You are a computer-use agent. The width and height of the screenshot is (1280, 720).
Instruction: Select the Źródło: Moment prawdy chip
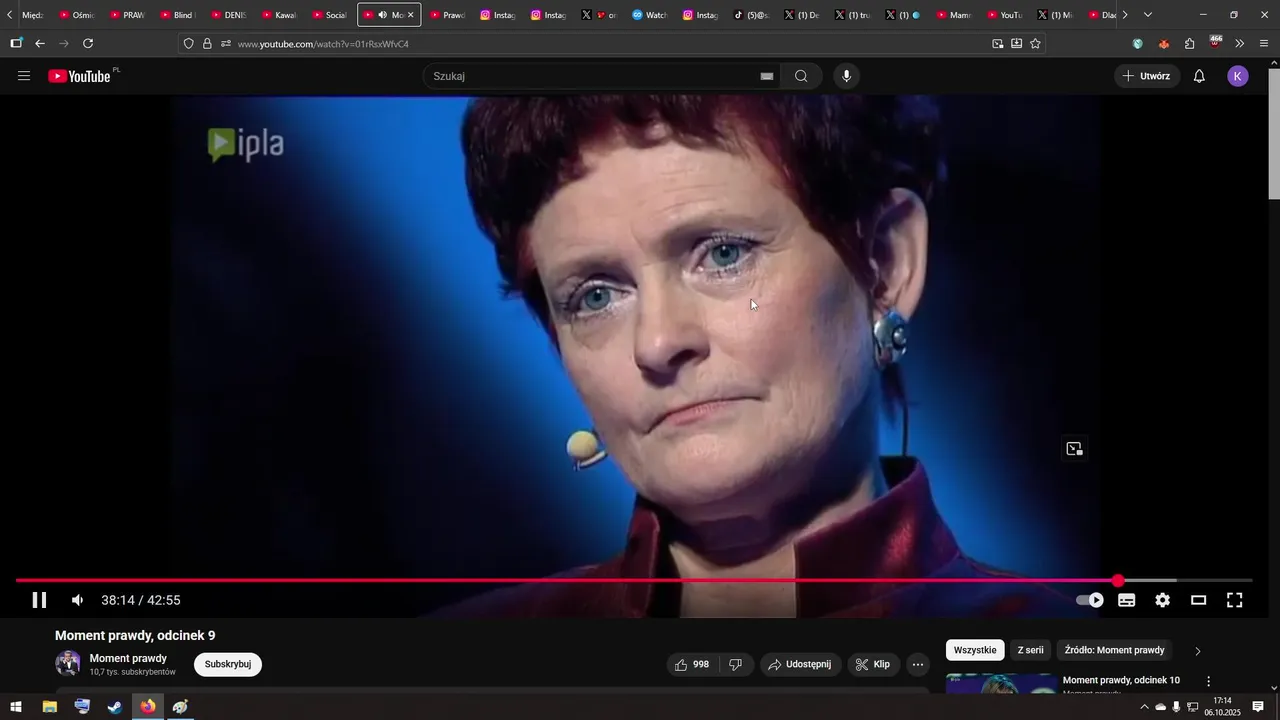tap(1114, 650)
